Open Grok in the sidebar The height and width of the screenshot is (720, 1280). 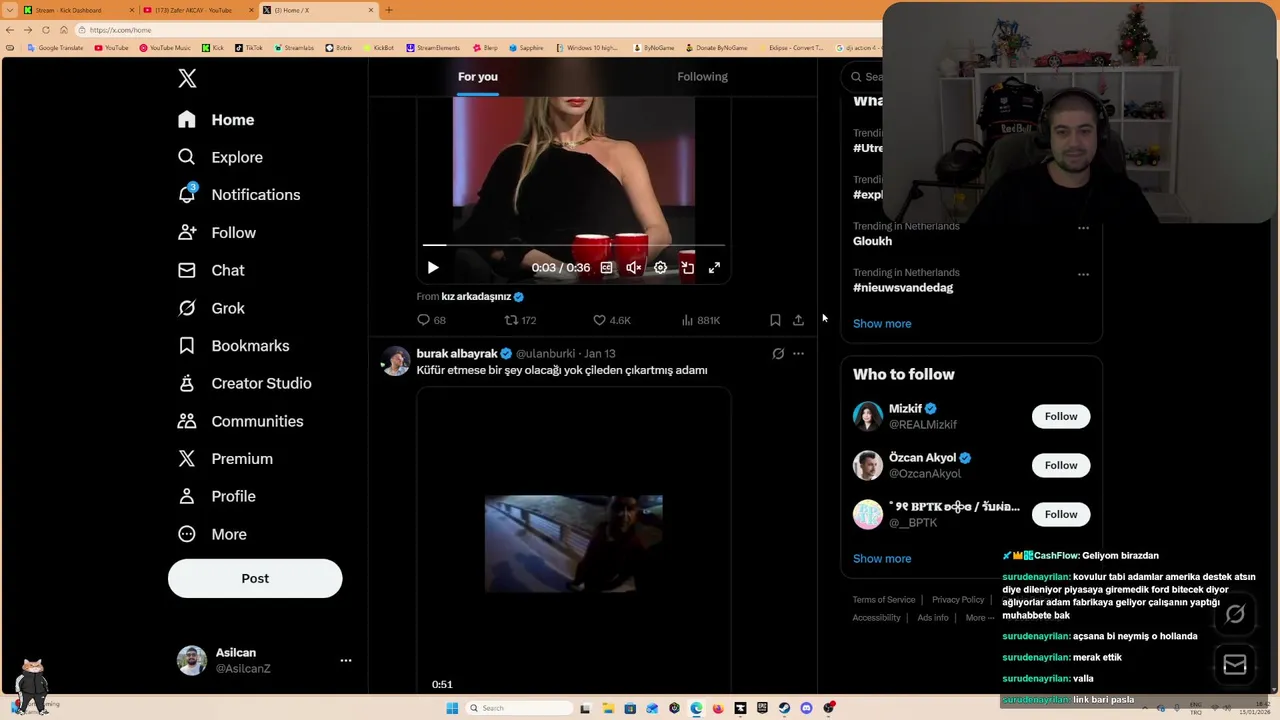point(210,308)
